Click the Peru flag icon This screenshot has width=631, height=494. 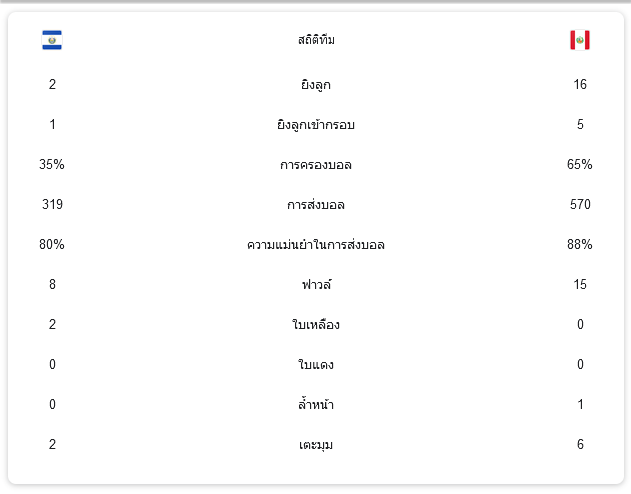(580, 40)
